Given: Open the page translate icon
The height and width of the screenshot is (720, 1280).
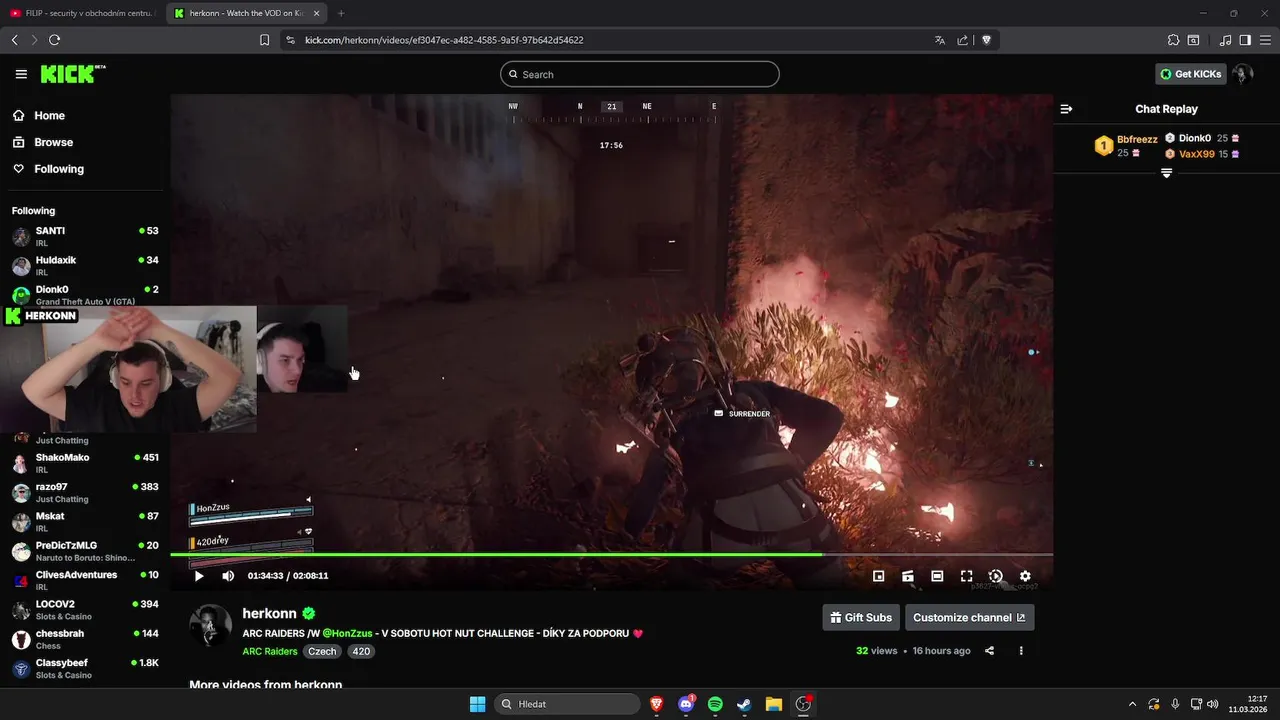Looking at the screenshot, I should click(940, 40).
